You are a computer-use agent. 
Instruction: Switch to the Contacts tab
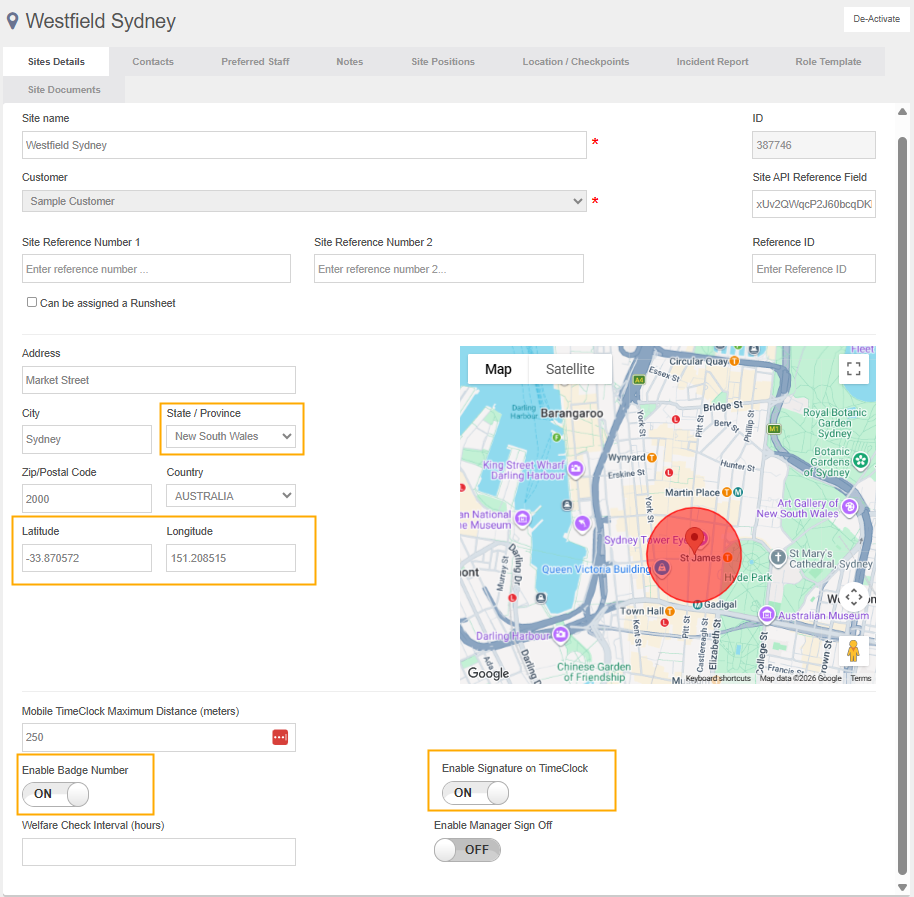click(153, 62)
